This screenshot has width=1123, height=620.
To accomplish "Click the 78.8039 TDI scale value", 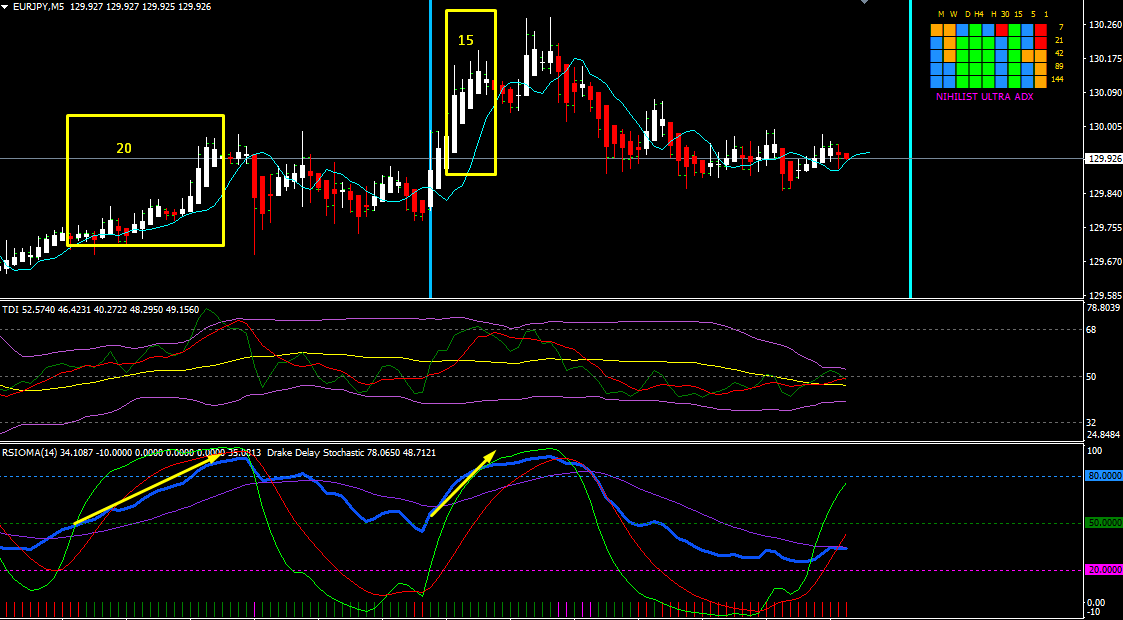I will tap(1104, 308).
